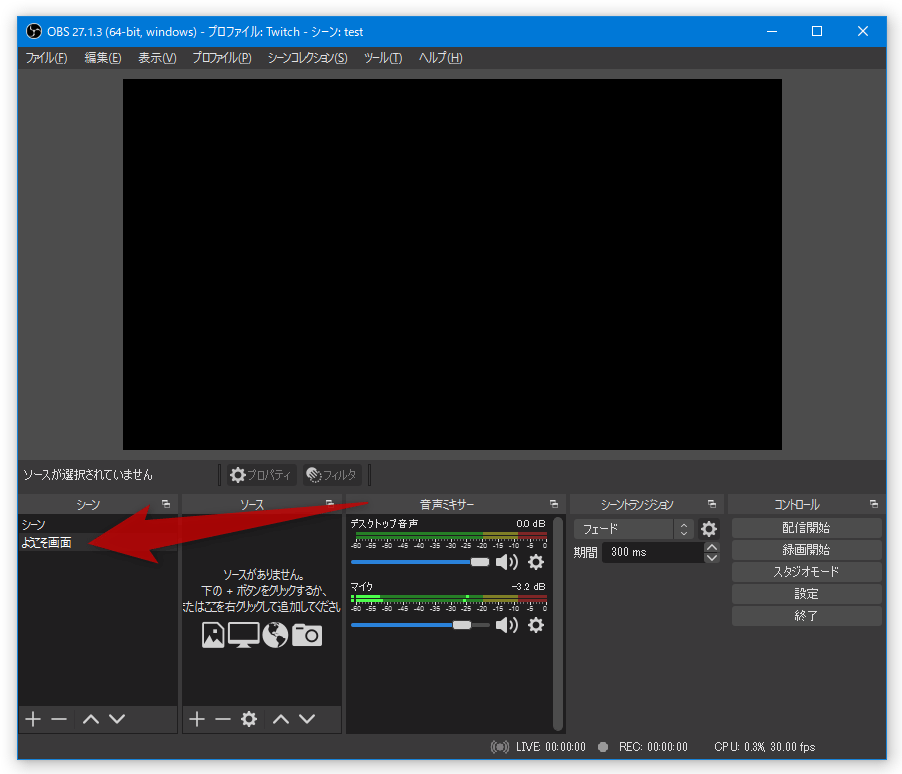Open デスクトップ音声 settings gear
Image resolution: width=902 pixels, height=774 pixels.
click(x=536, y=562)
